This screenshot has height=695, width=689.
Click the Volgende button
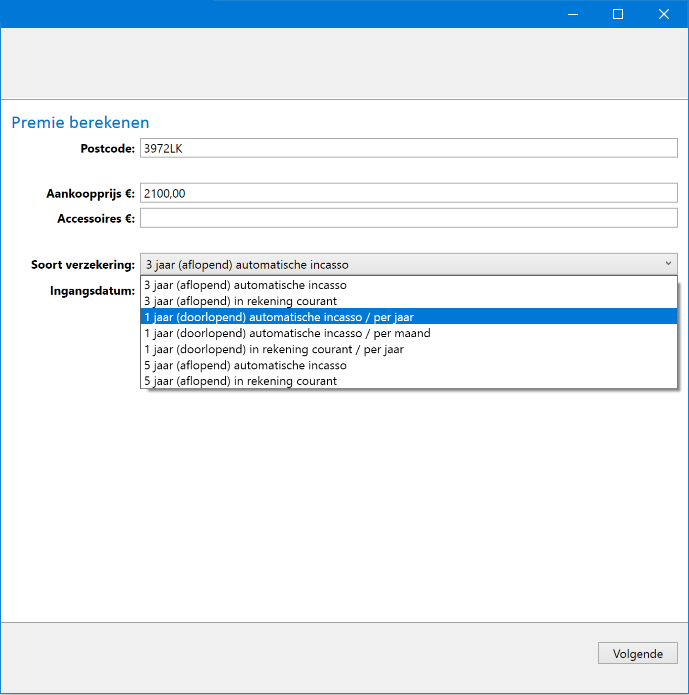[x=638, y=653]
